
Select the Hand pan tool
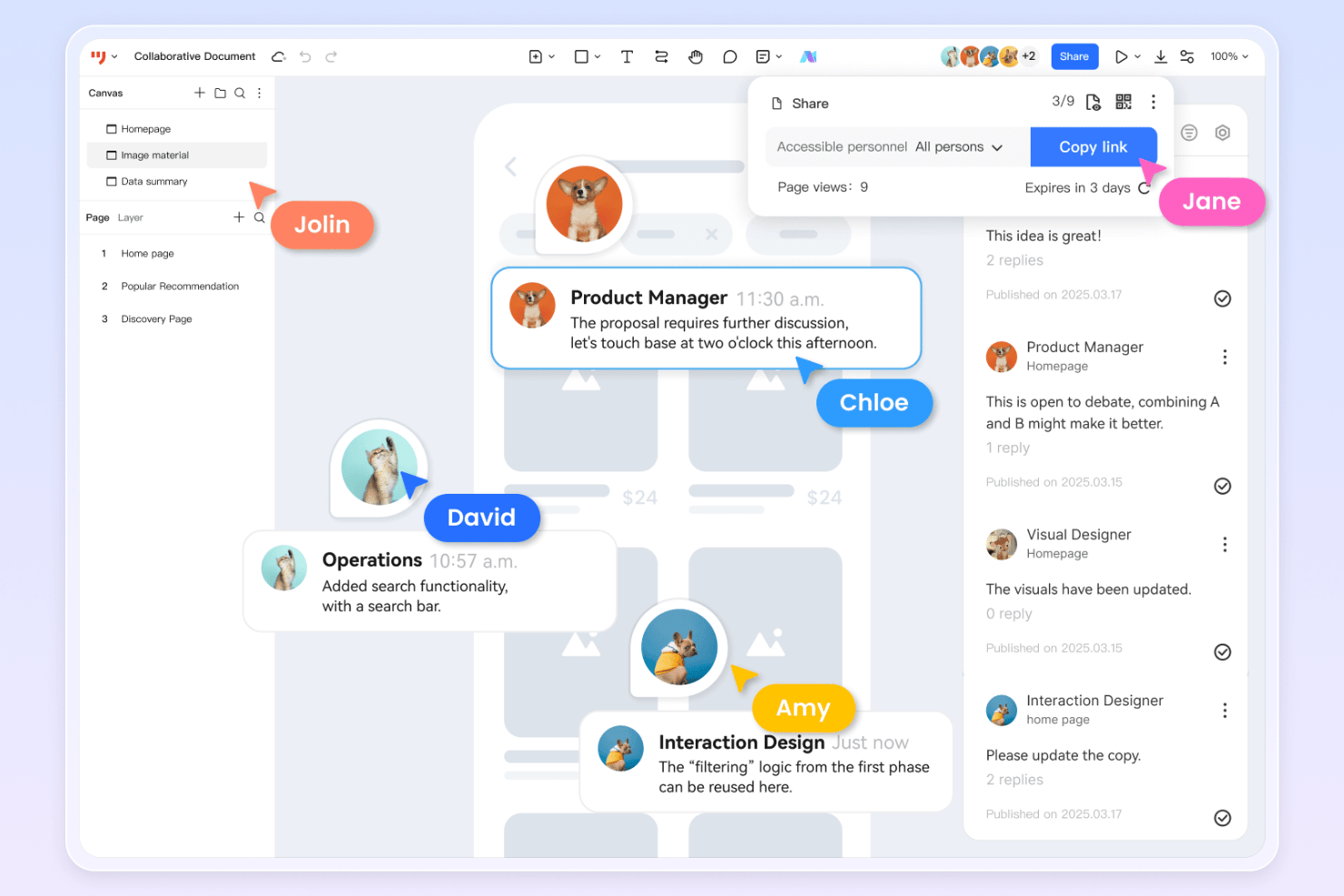point(696,56)
